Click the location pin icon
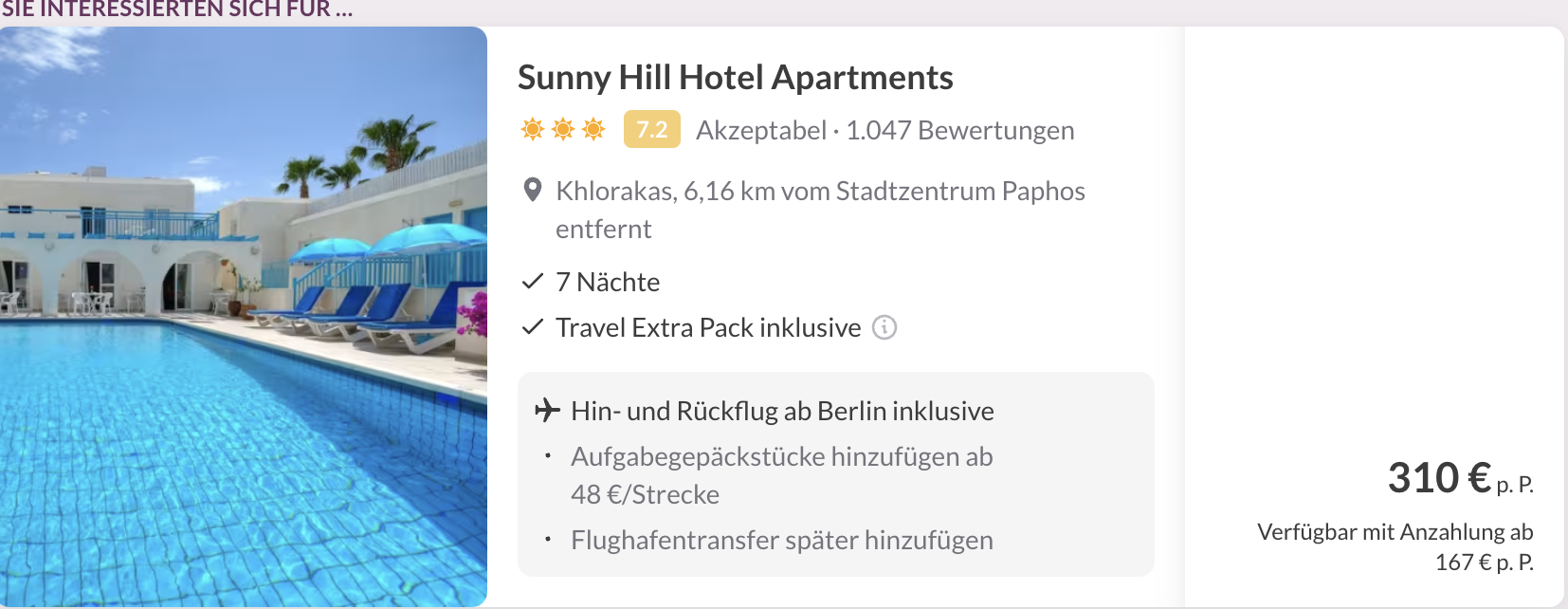Screen dimensions: 1568x609 point(533,191)
